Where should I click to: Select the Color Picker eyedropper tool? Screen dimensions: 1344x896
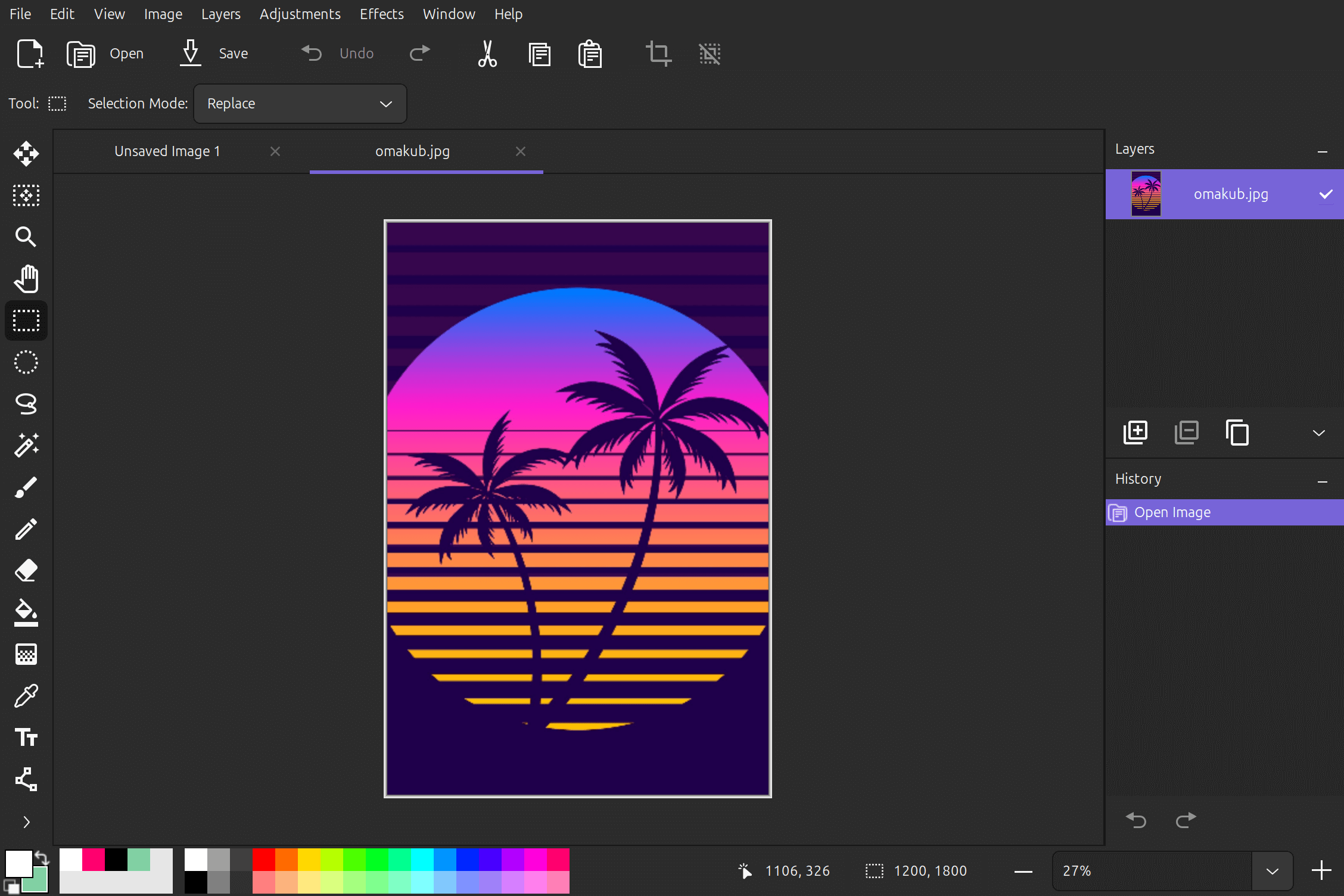click(x=26, y=696)
